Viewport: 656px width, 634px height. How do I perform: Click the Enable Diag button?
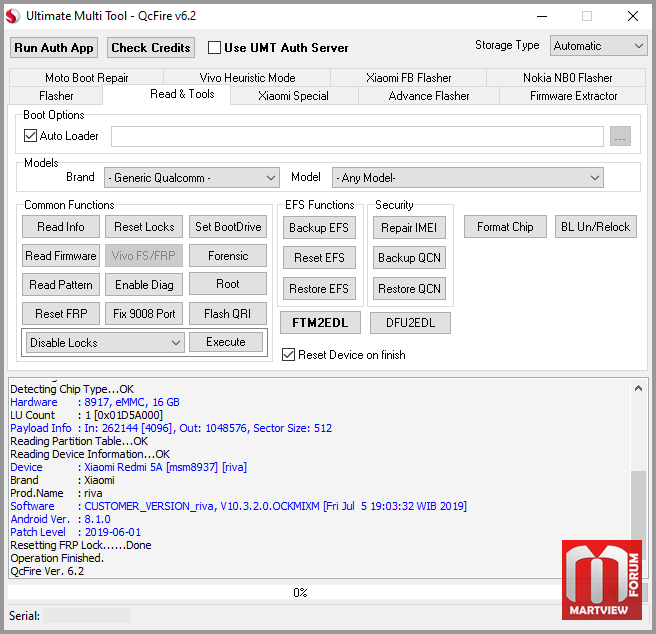144,285
